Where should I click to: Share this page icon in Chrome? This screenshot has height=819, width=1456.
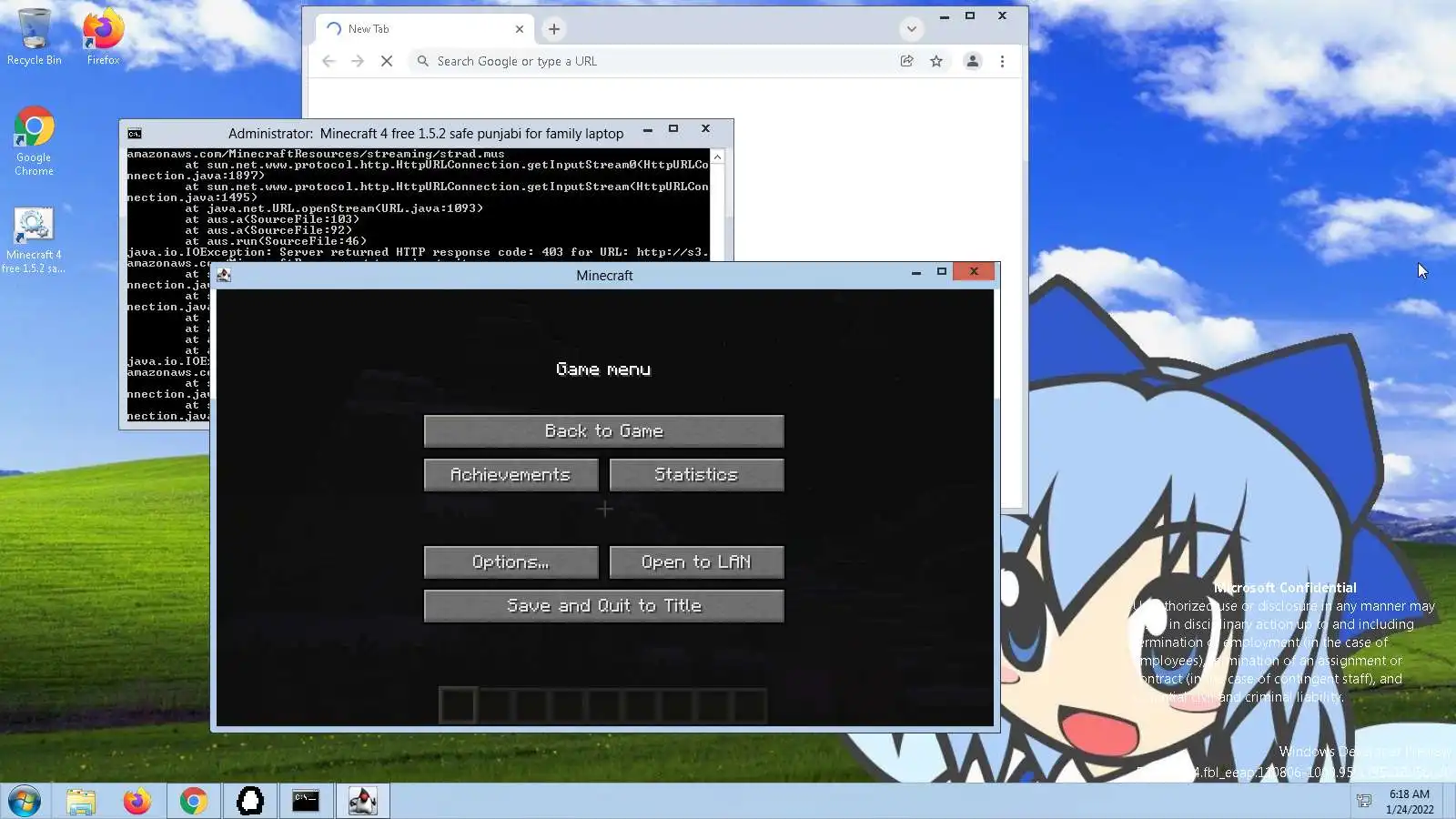point(906,61)
